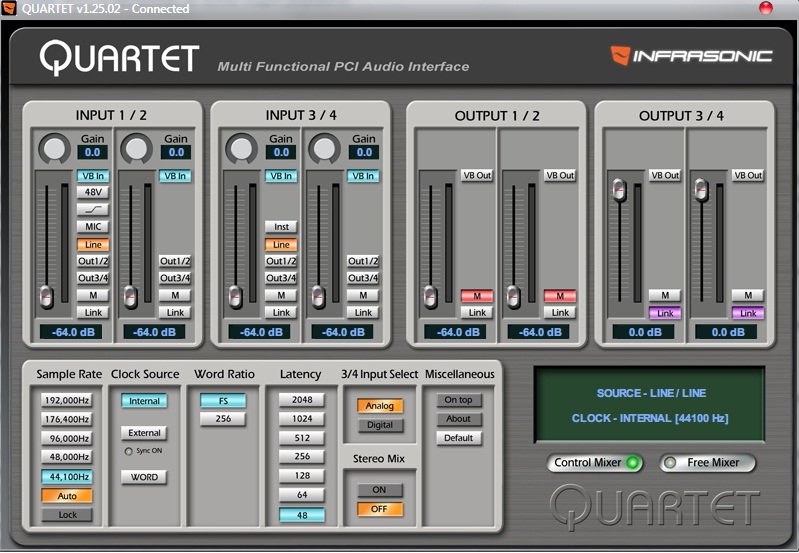Link Input 4 with Link button
The height and width of the screenshot is (553, 799).
point(363,312)
